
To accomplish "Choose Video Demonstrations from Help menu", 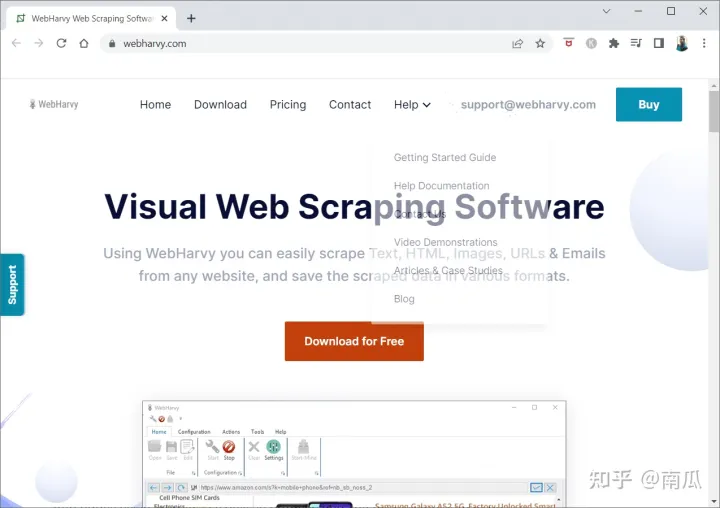I will pos(445,242).
